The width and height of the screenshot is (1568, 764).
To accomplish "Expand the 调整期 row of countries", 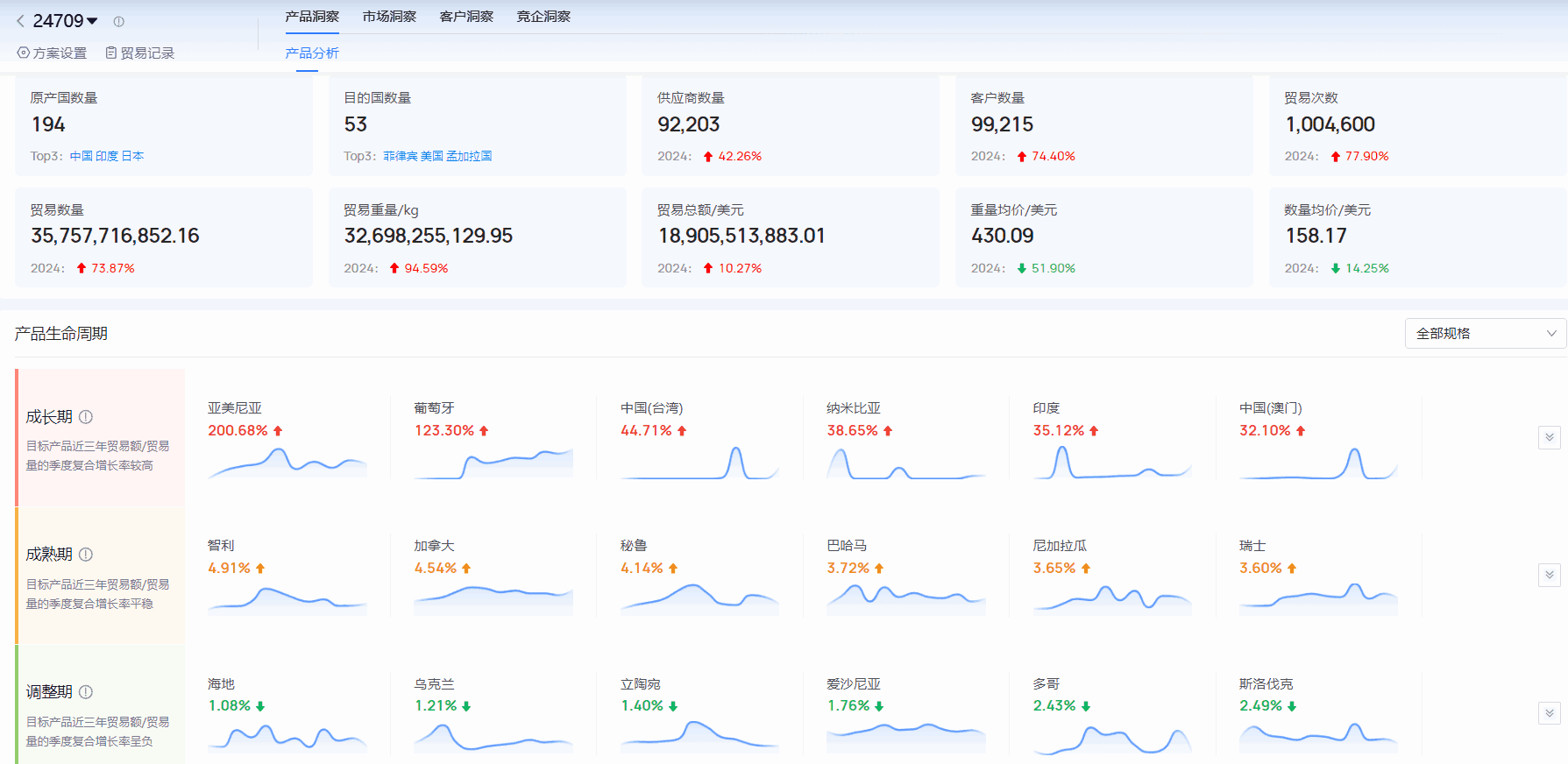I will coord(1549,713).
